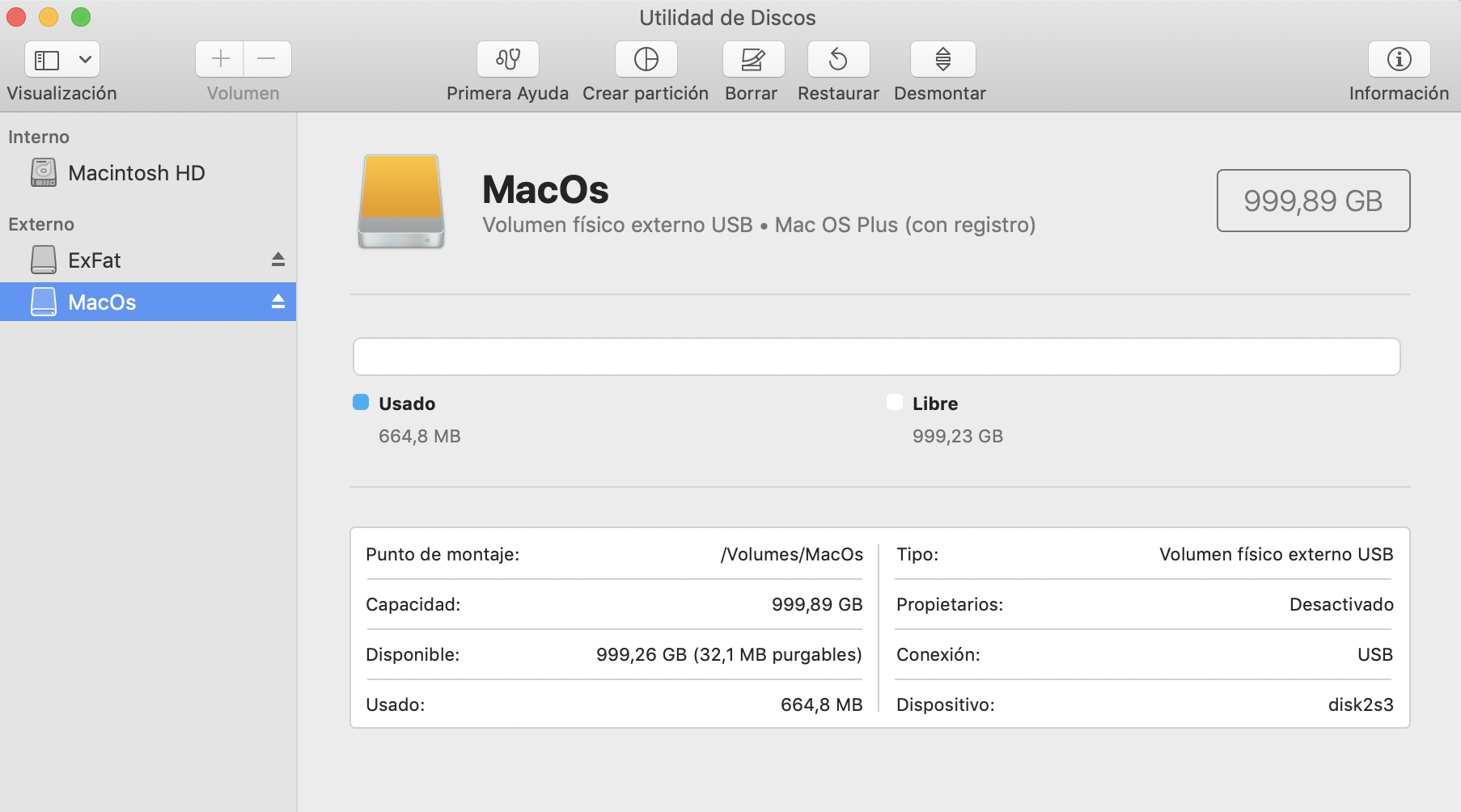The height and width of the screenshot is (812, 1461).
Task: Click the Restaurar toolbar icon
Action: click(838, 60)
